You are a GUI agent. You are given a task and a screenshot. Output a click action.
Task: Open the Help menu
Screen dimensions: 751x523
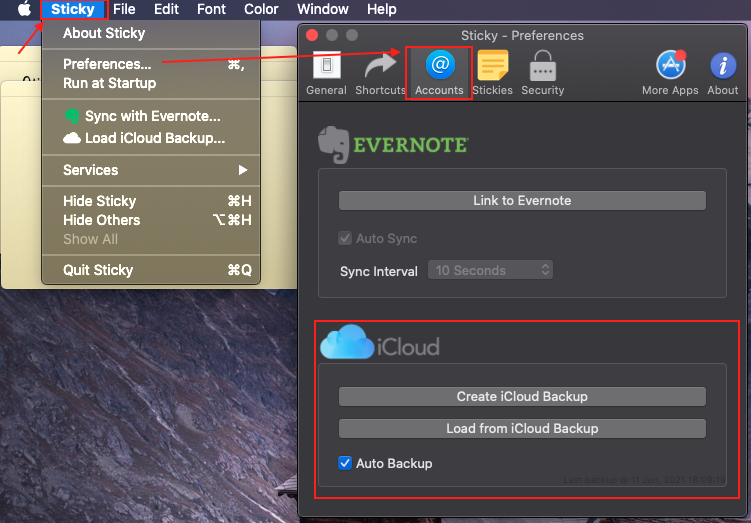pos(382,9)
